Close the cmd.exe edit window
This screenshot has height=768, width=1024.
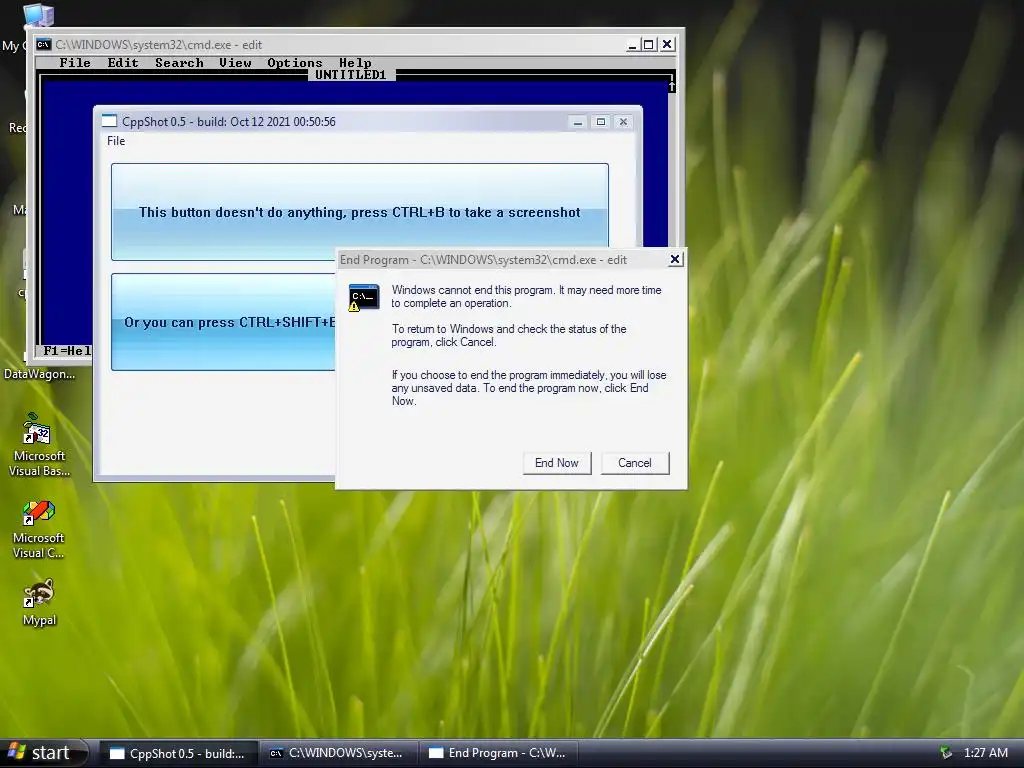(x=667, y=44)
